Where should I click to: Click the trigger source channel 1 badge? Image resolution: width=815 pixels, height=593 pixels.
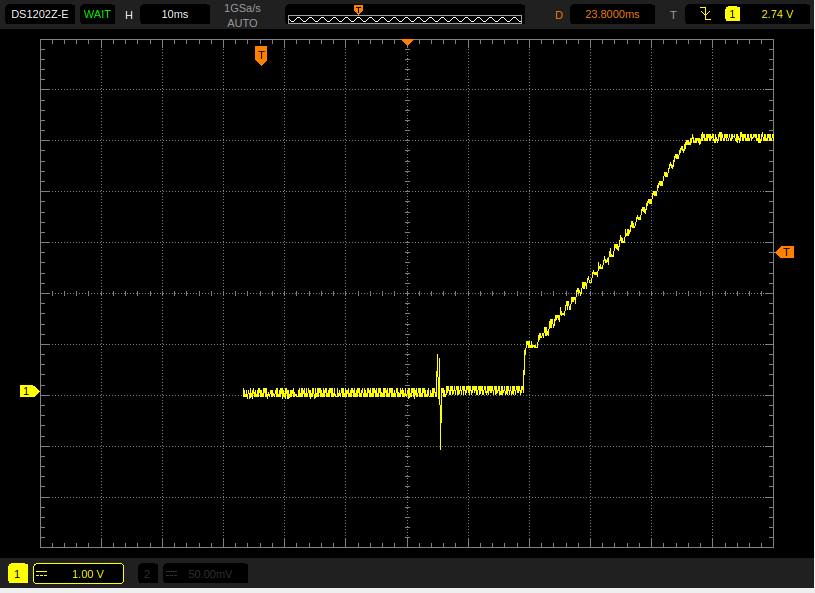(x=732, y=14)
